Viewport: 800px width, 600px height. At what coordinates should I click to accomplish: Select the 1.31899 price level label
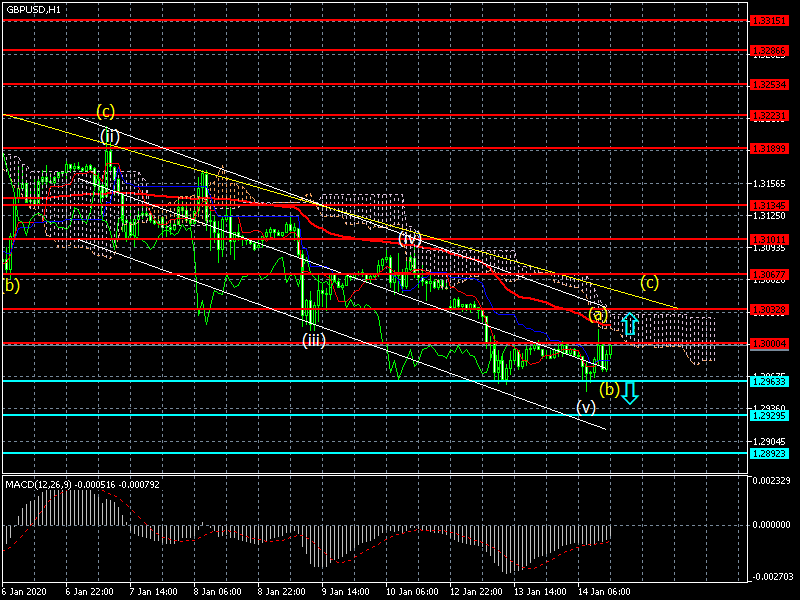769,148
